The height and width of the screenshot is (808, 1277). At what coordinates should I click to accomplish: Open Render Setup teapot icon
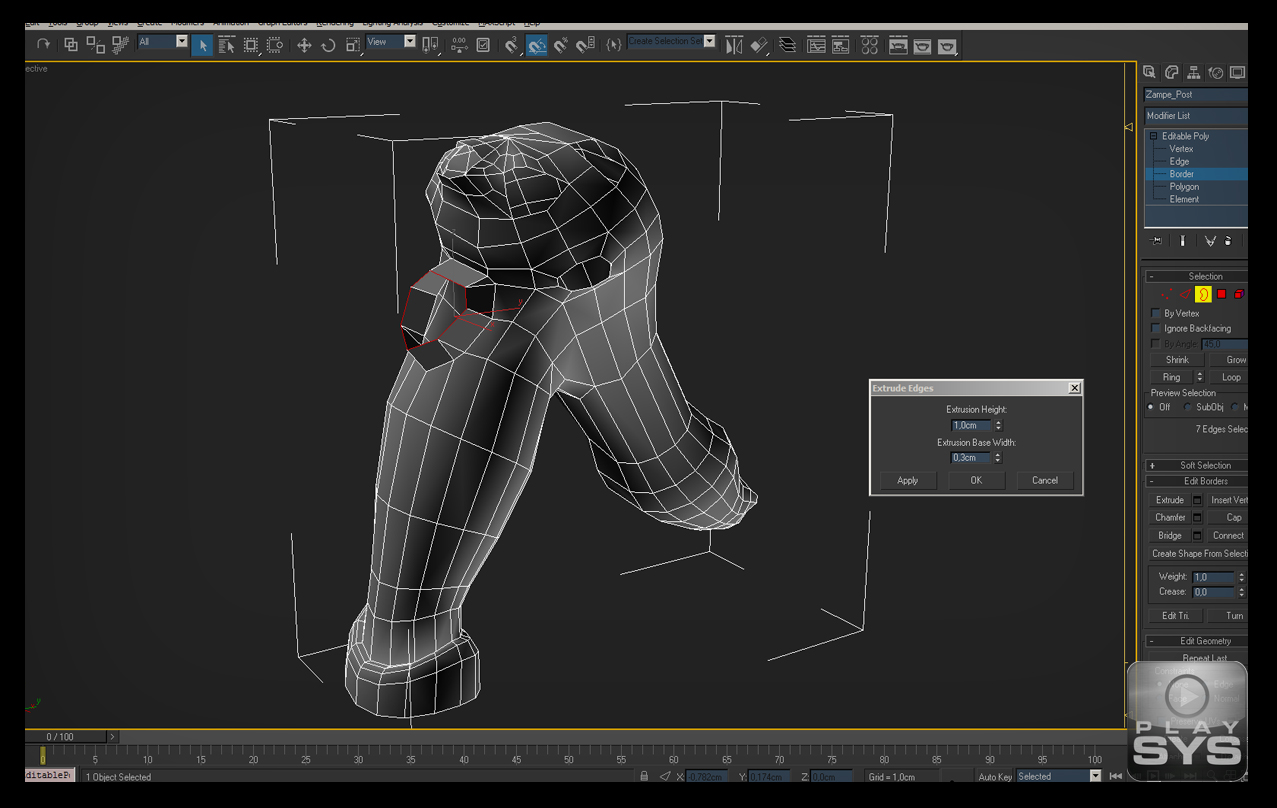pyautogui.click(x=898, y=44)
